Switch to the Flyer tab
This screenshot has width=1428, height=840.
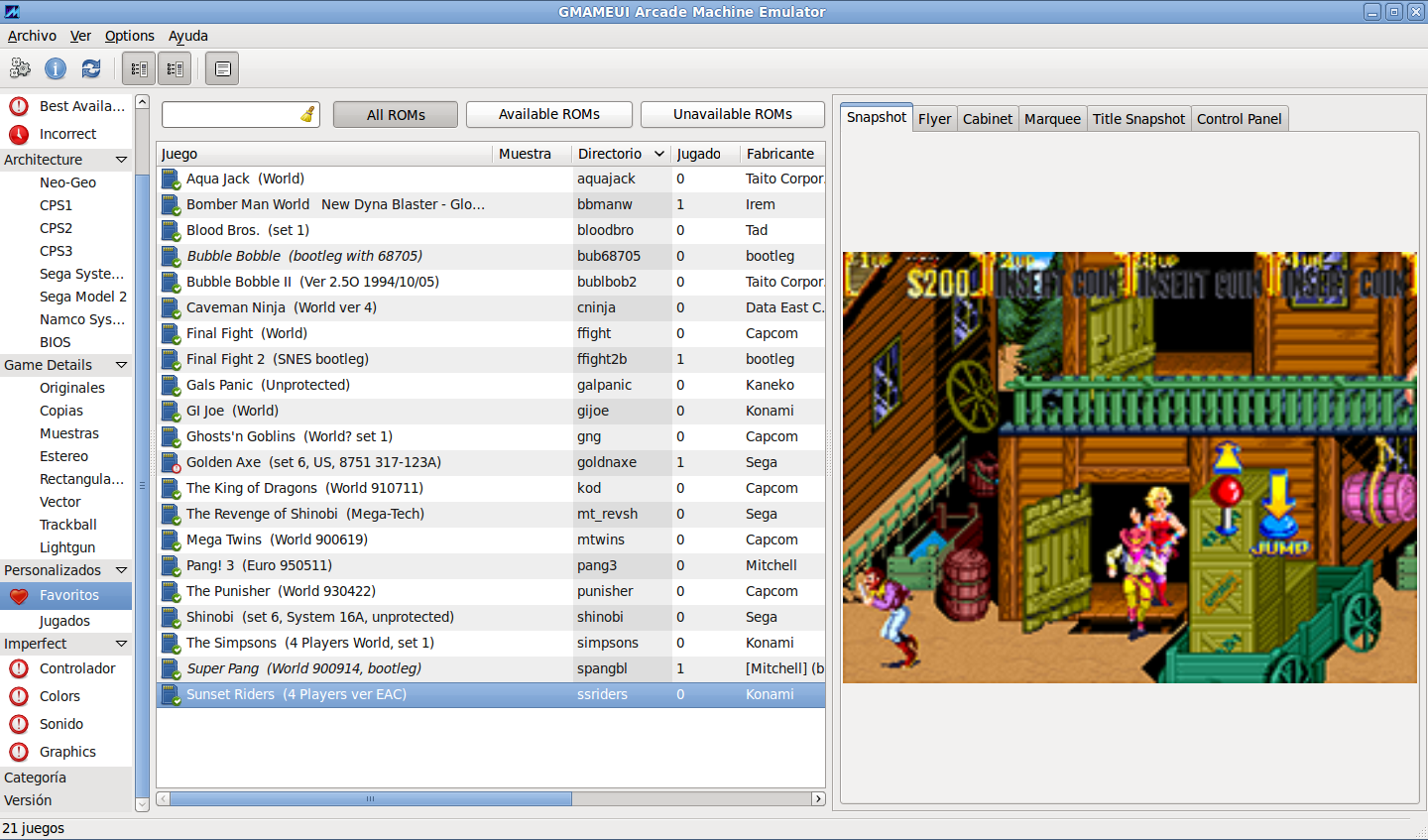click(934, 119)
